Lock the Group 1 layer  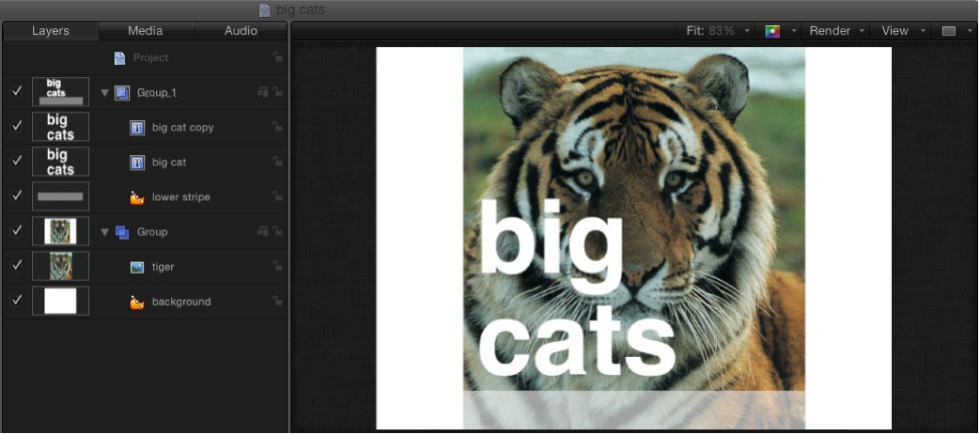click(277, 92)
